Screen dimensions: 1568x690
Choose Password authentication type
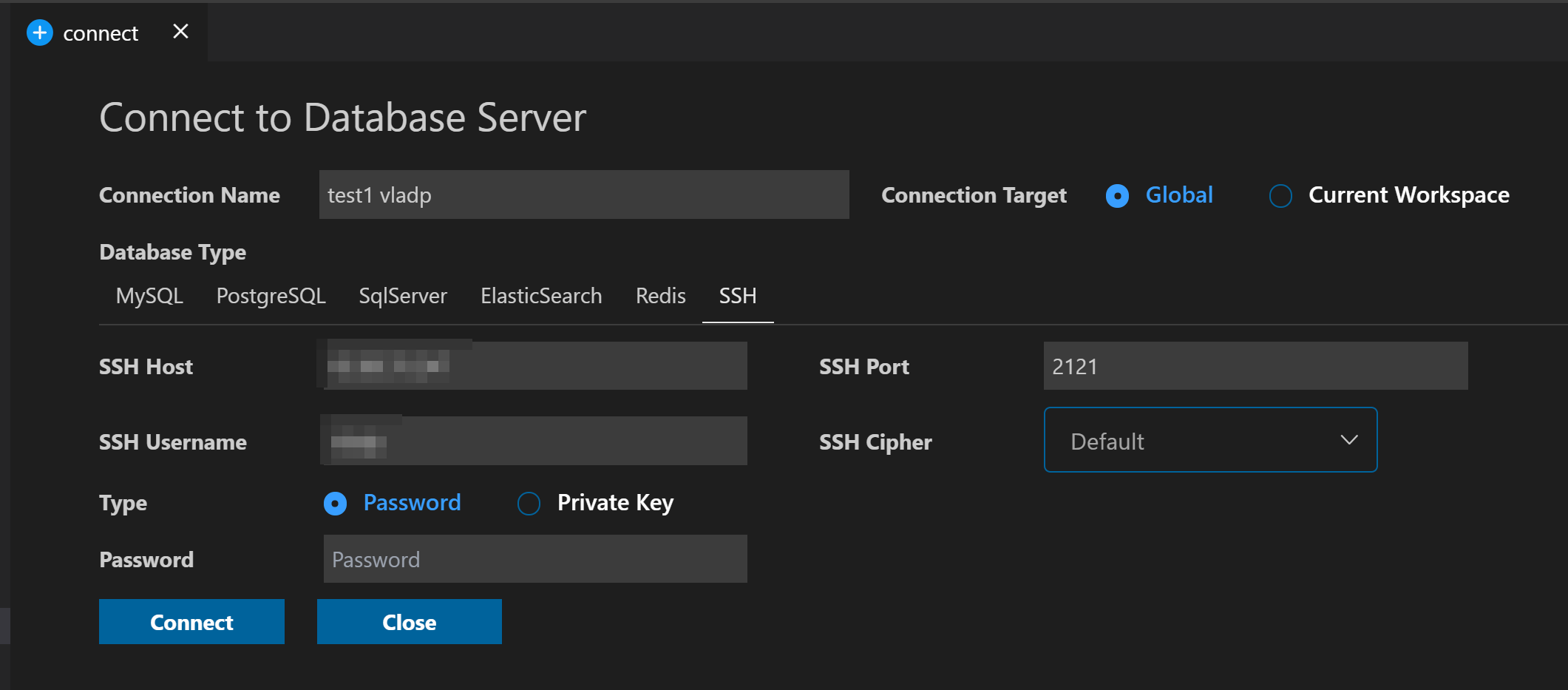coord(335,503)
